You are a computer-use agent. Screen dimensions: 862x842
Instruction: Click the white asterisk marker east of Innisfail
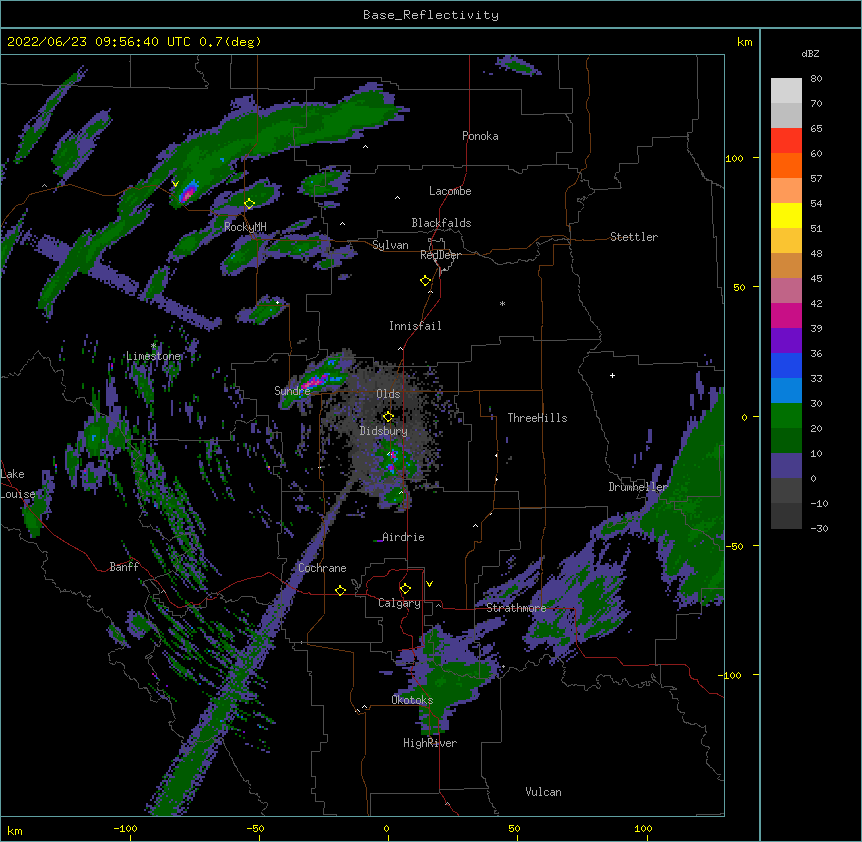tap(502, 303)
